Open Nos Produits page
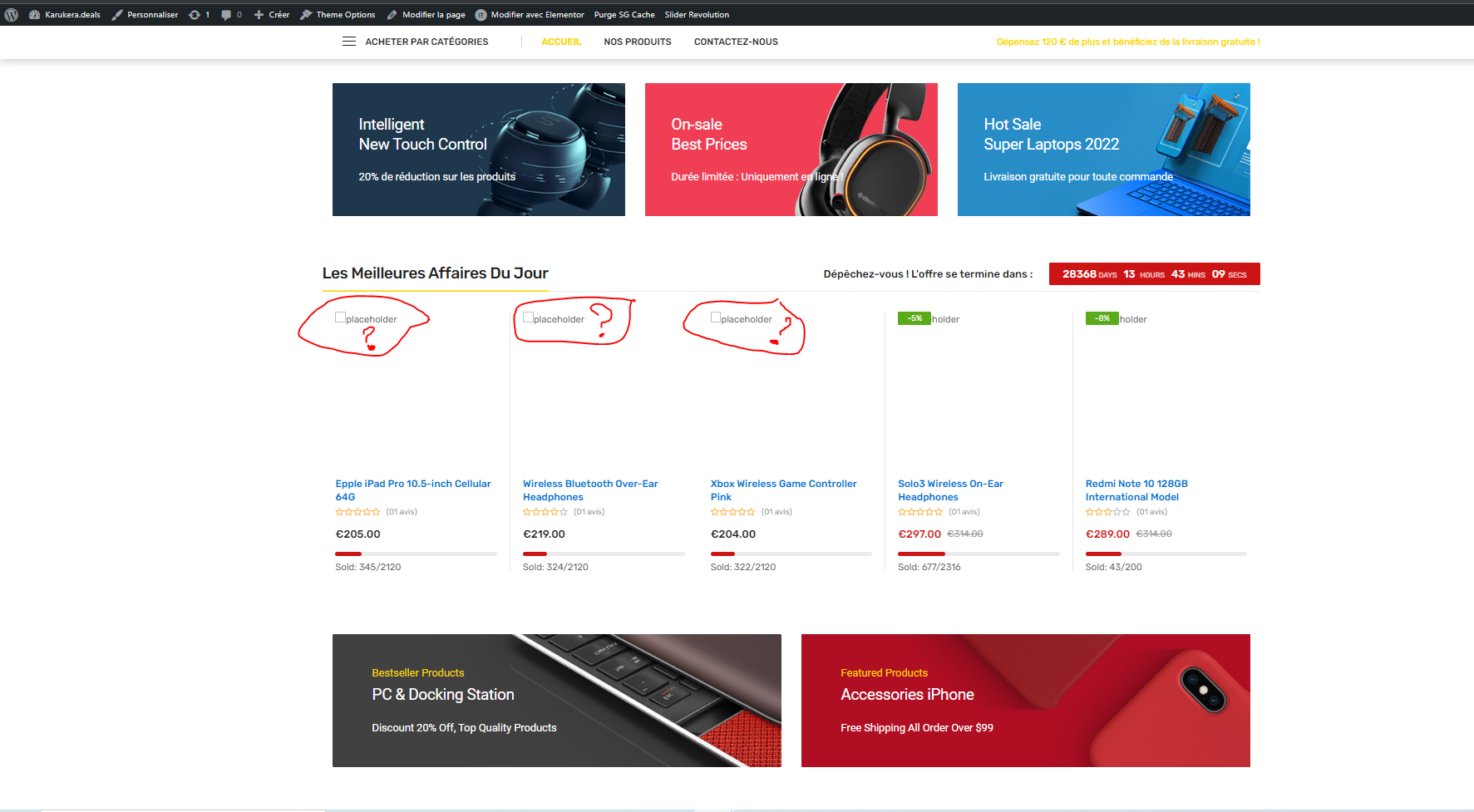1474x812 pixels. pos(638,42)
